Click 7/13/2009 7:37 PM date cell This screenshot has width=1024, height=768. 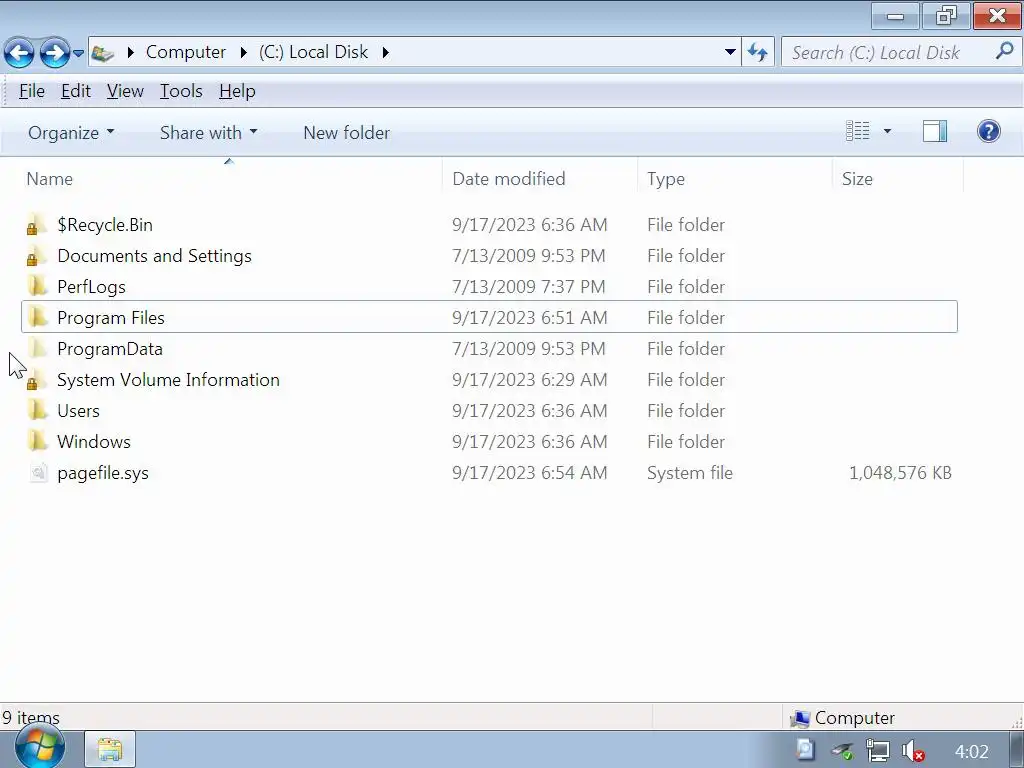[x=528, y=287]
